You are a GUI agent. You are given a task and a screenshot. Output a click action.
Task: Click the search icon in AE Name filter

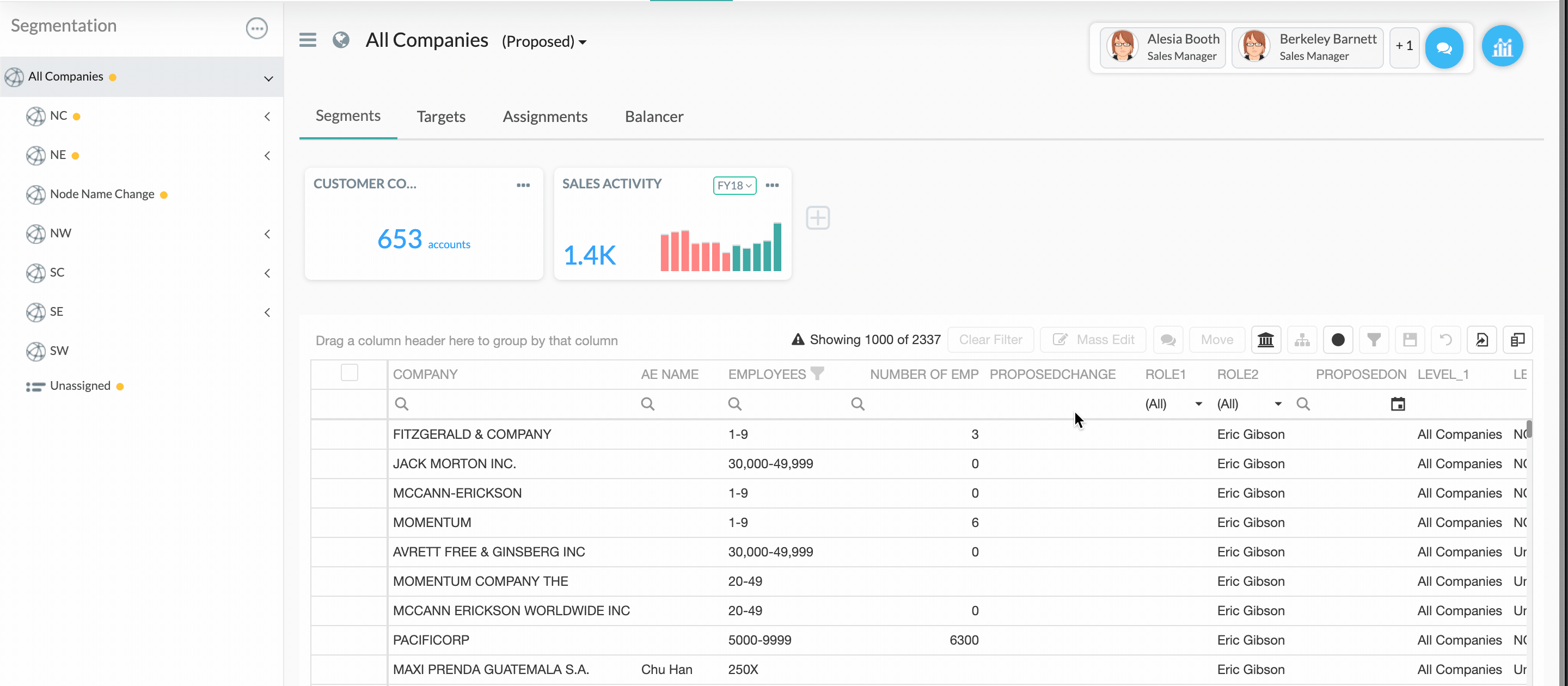(647, 403)
